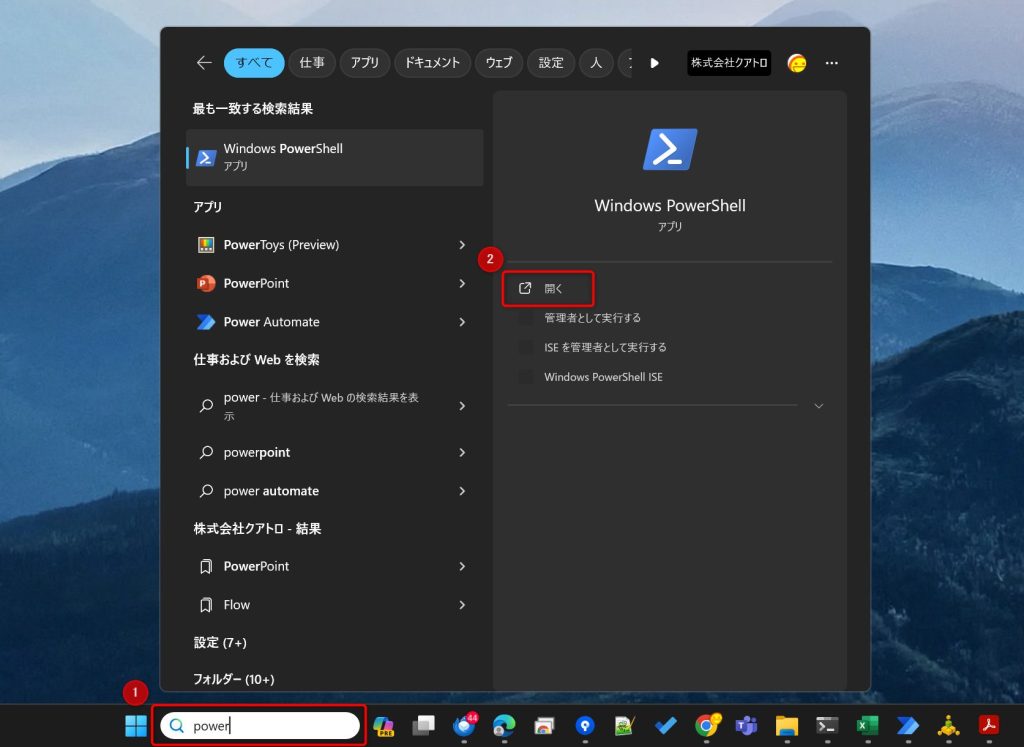Click the taskbar search box containing 'power'
The image size is (1024, 747).
(x=259, y=725)
